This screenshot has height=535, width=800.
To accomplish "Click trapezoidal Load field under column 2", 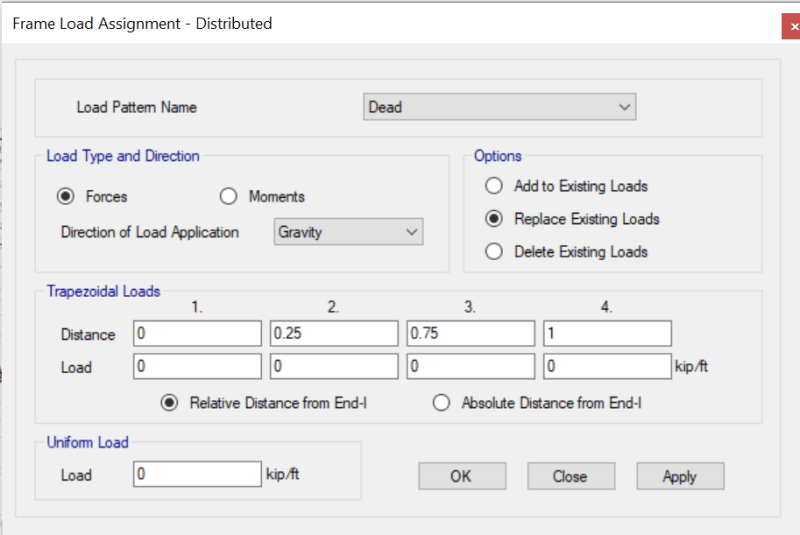I will tap(334, 366).
